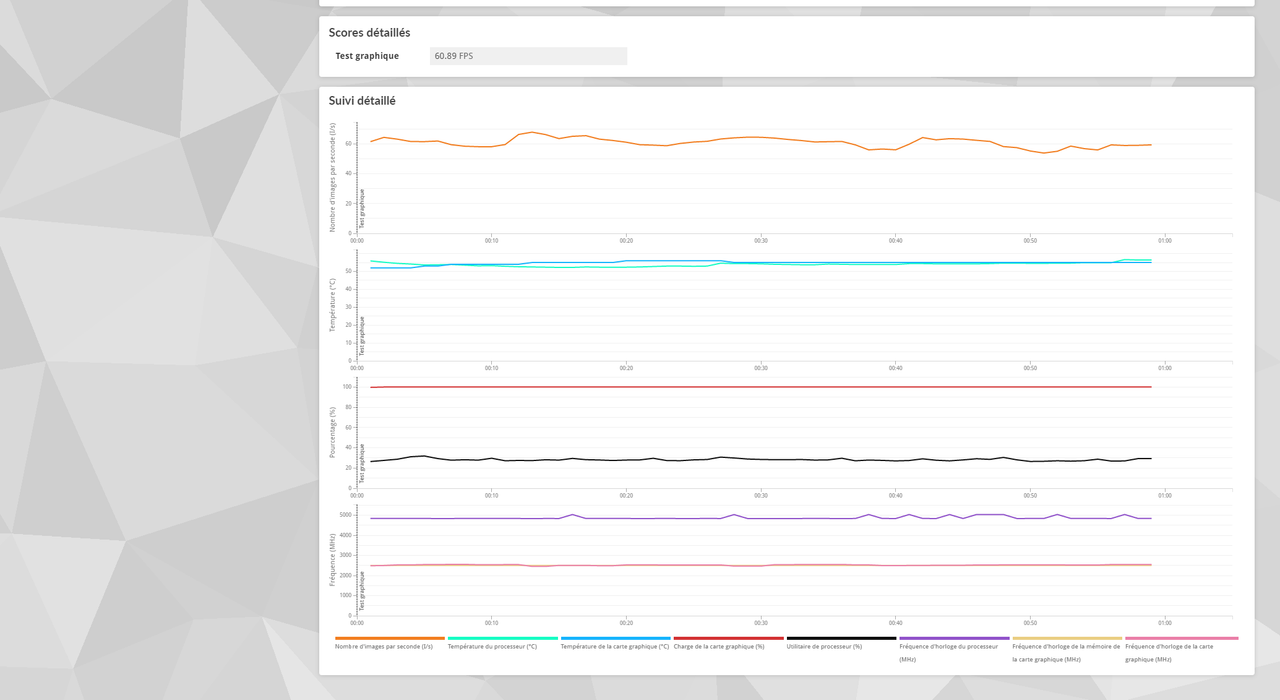Click the "Fréquence (MHz)" vertical axis title
The width and height of the screenshot is (1280, 700).
[x=333, y=559]
